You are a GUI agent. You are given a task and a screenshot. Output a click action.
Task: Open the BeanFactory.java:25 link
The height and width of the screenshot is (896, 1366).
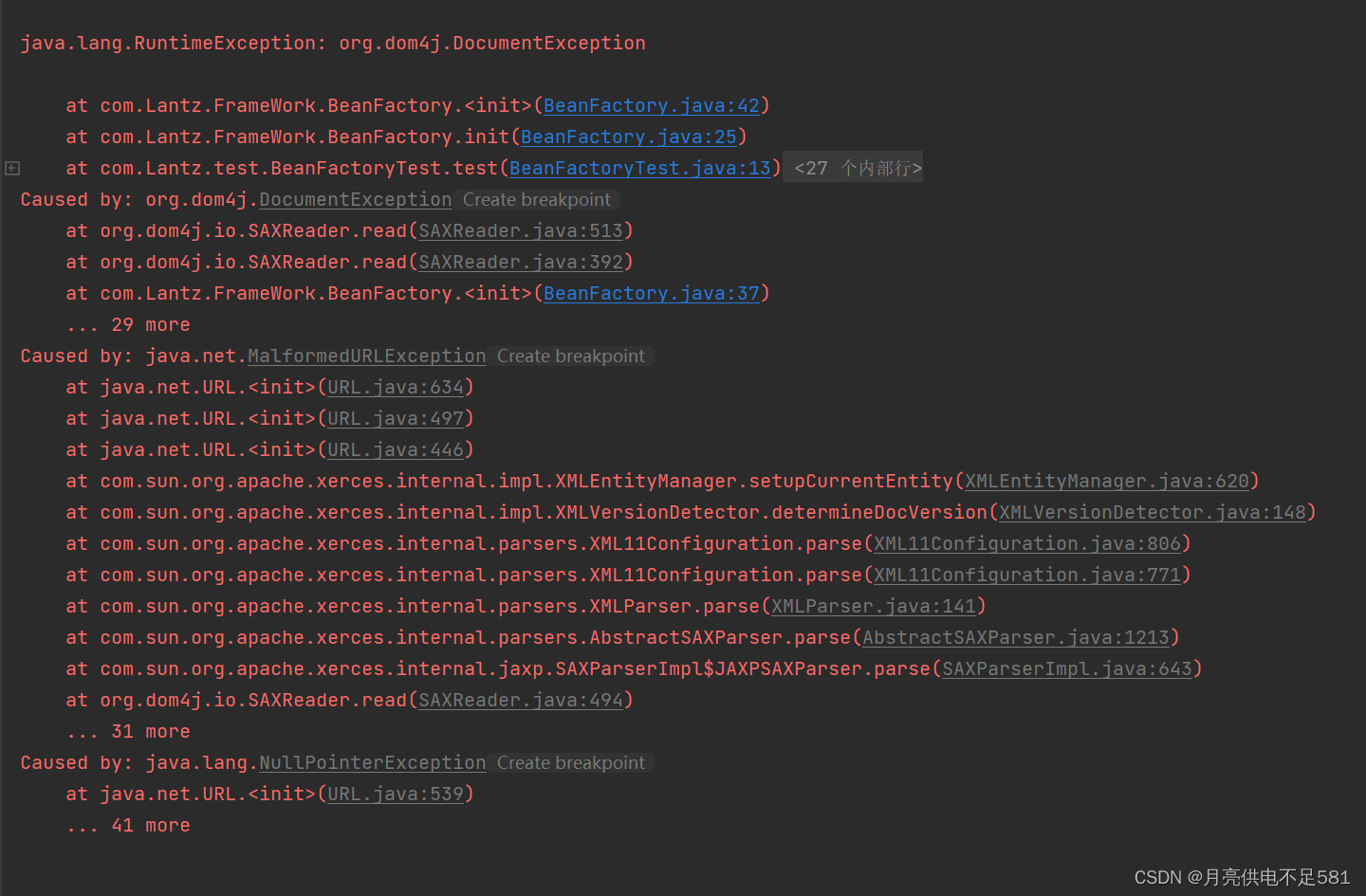click(x=629, y=137)
